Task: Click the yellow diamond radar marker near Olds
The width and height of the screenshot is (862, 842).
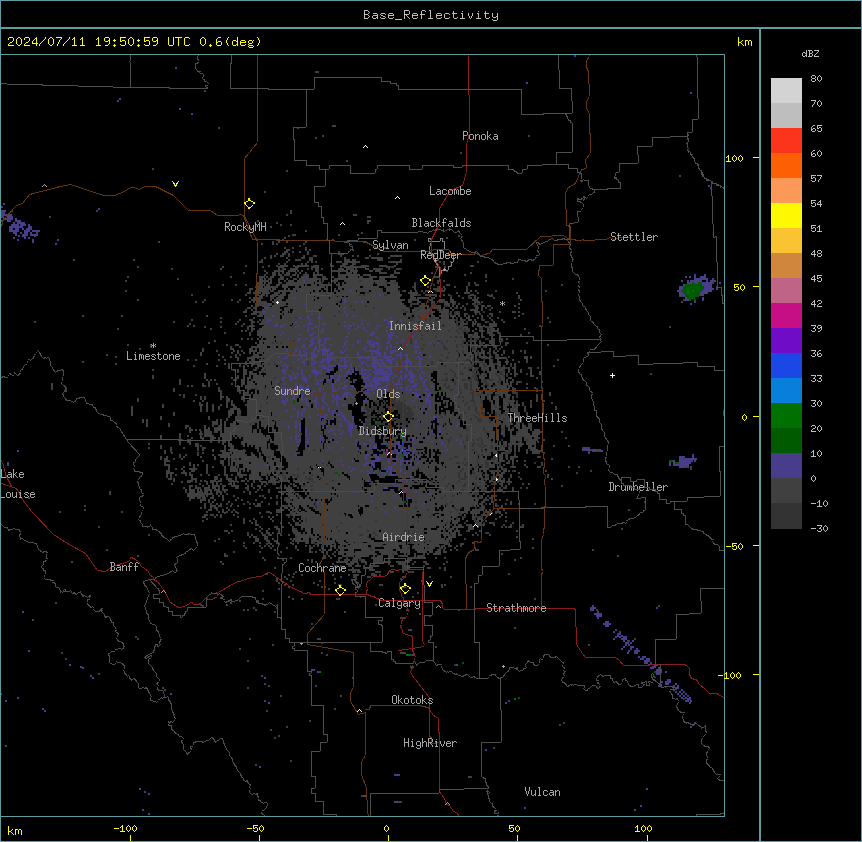Action: pos(389,417)
